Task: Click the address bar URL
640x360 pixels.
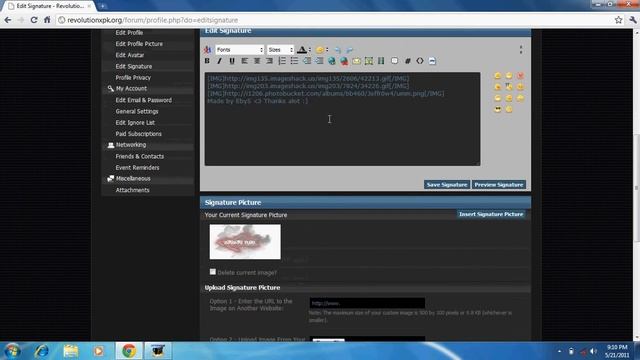Action: [x=152, y=20]
